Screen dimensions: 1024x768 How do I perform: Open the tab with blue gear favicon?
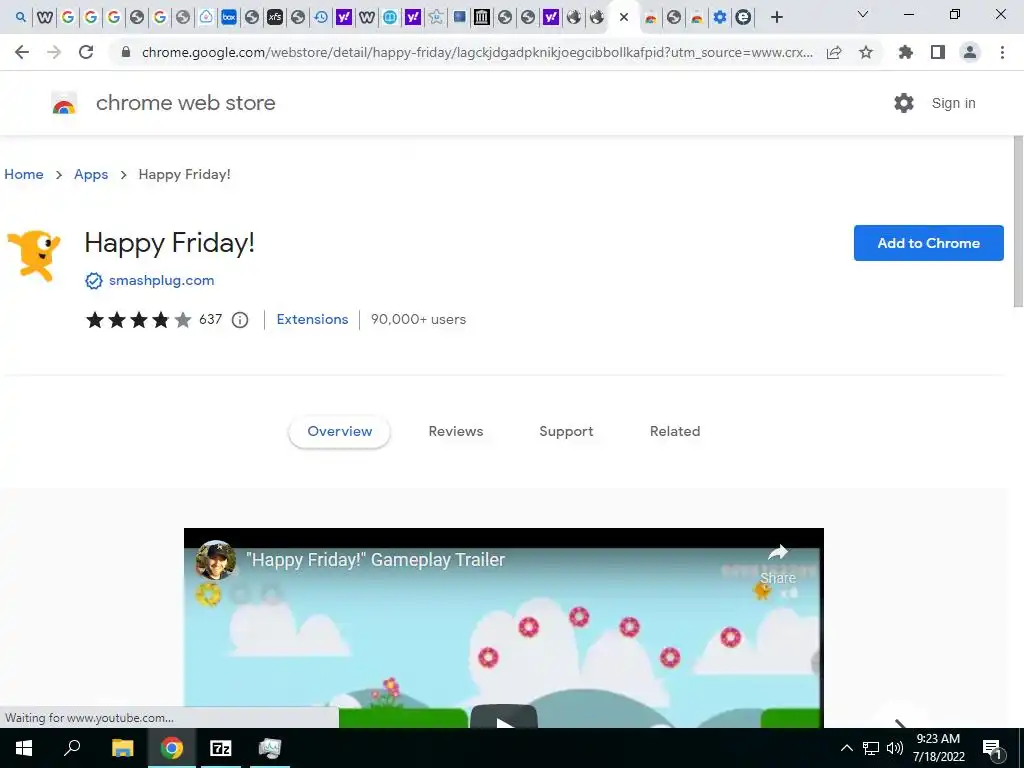[720, 17]
